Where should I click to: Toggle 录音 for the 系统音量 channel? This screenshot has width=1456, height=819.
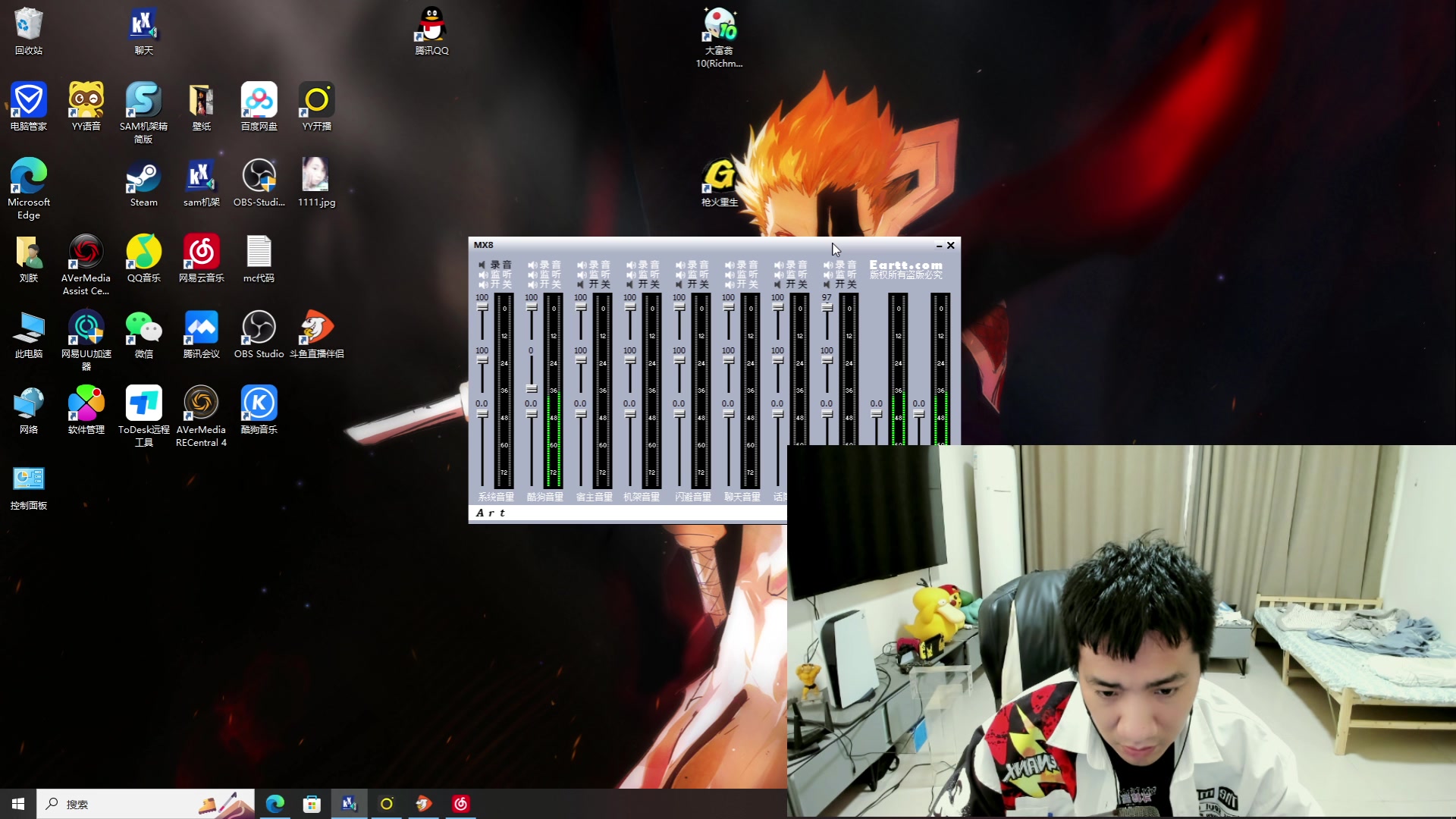495,265
